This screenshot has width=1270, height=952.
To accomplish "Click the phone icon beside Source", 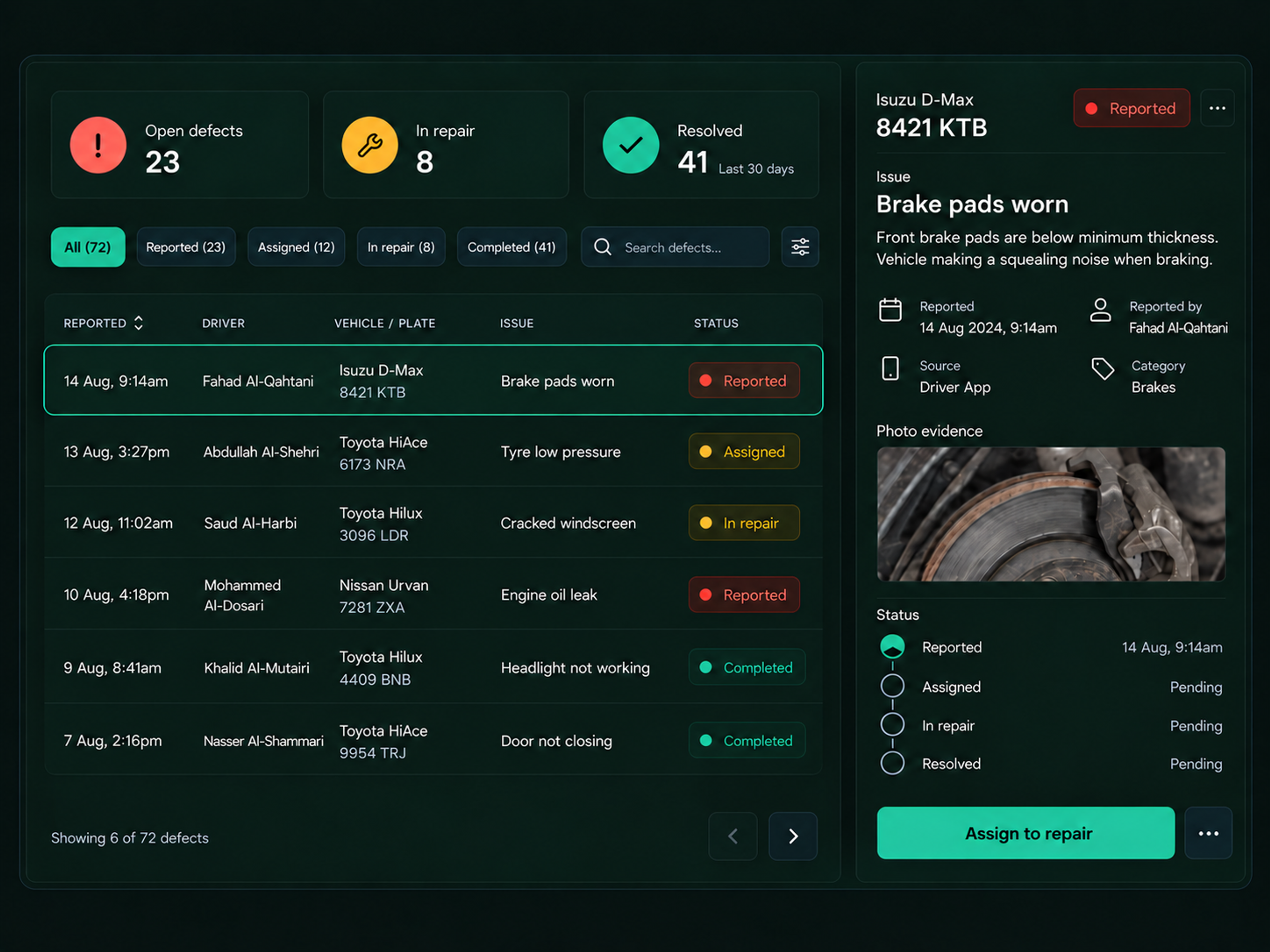I will [x=890, y=369].
